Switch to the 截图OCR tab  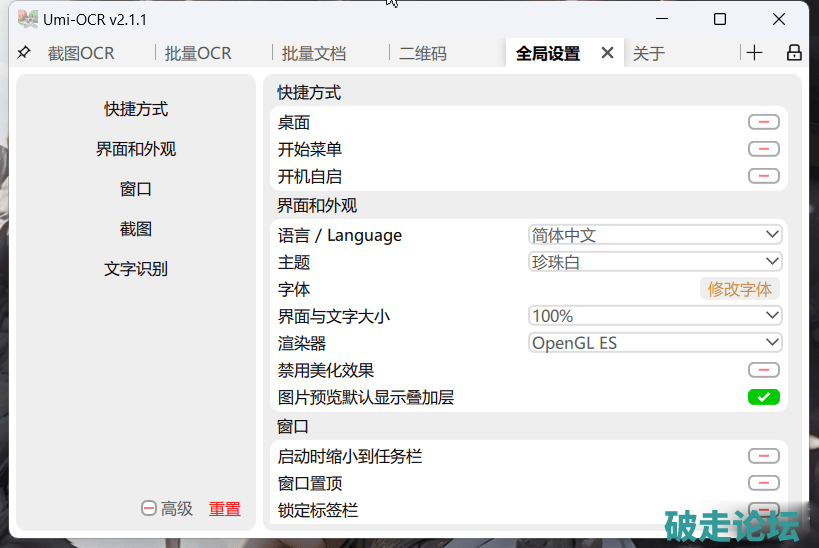coord(81,54)
